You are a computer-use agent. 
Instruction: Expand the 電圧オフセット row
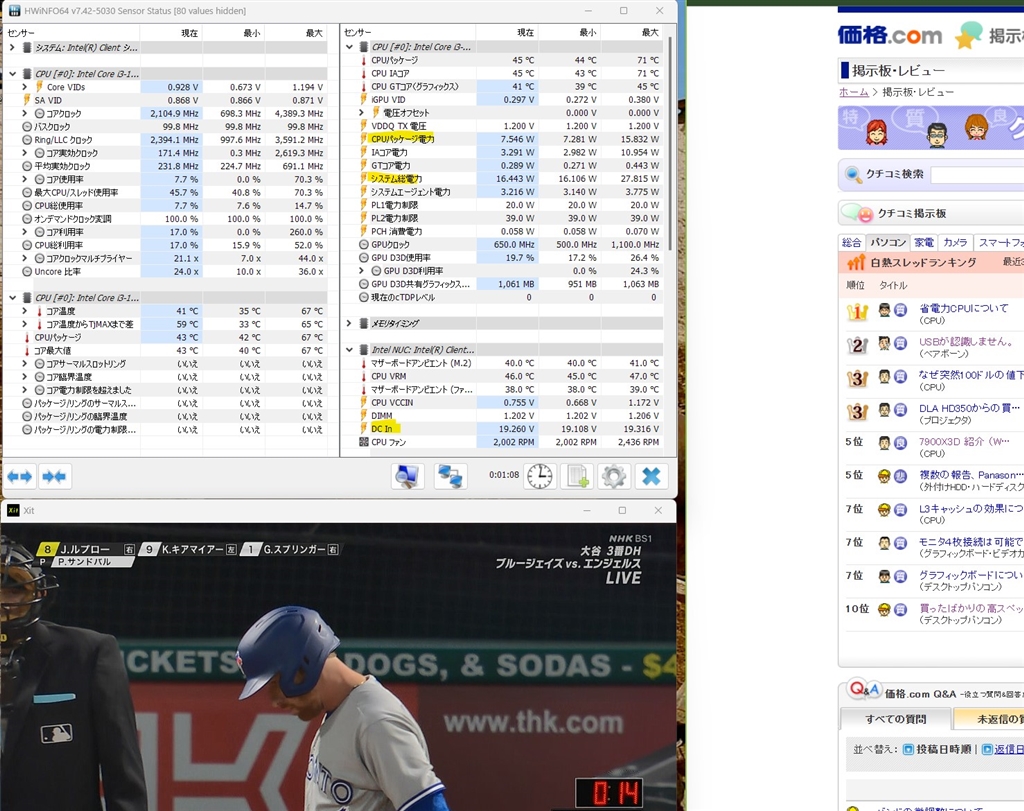pos(362,113)
